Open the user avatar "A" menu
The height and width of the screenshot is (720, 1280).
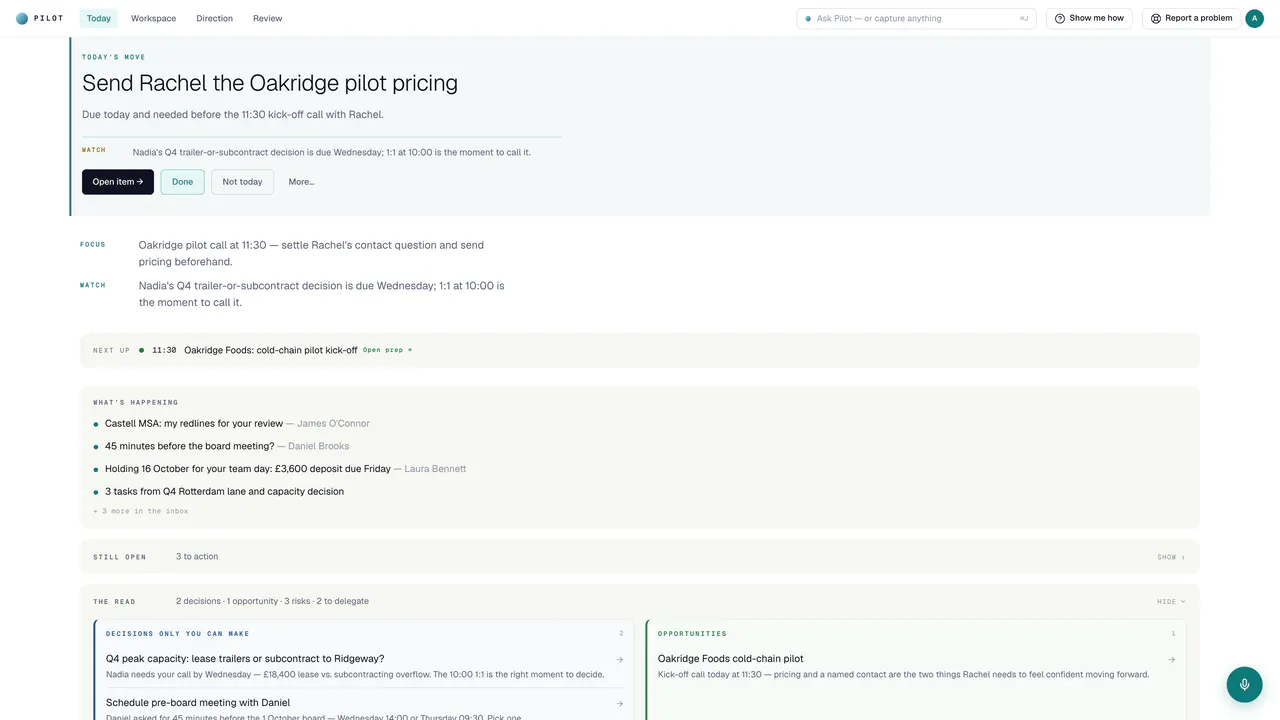(1254, 18)
